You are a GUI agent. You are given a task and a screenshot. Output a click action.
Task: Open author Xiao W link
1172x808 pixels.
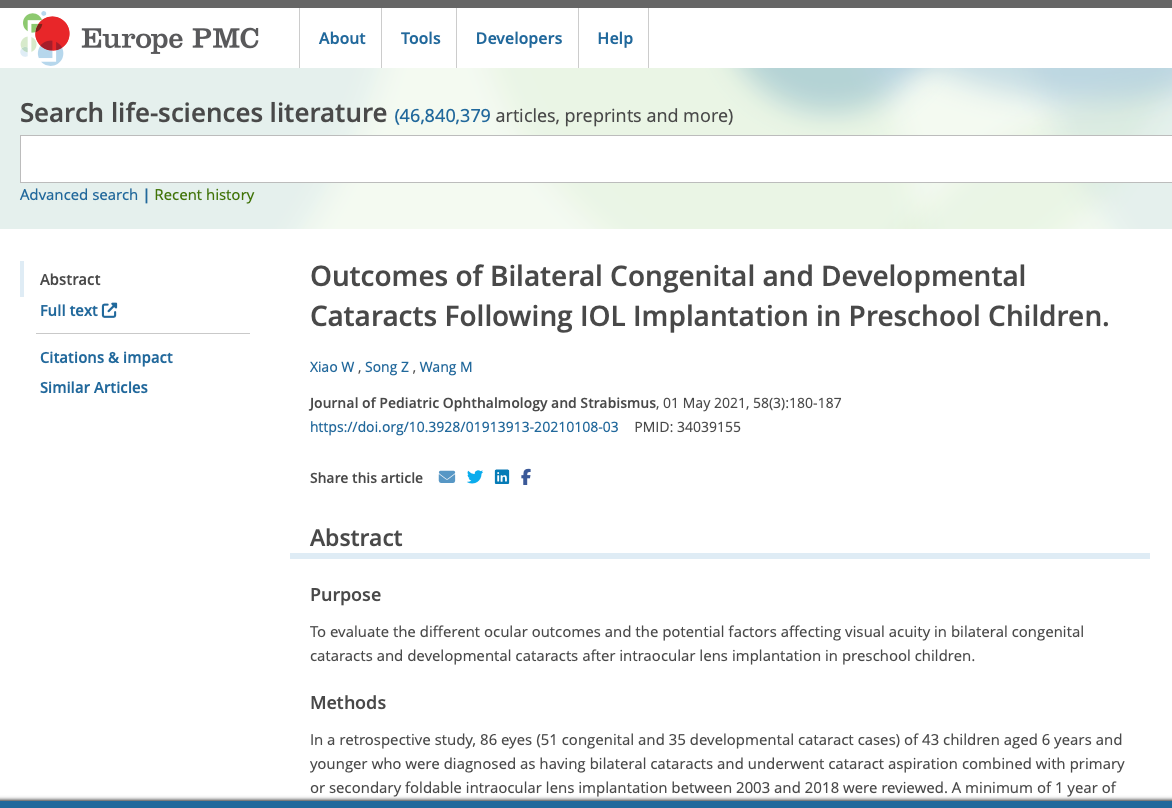pos(332,367)
